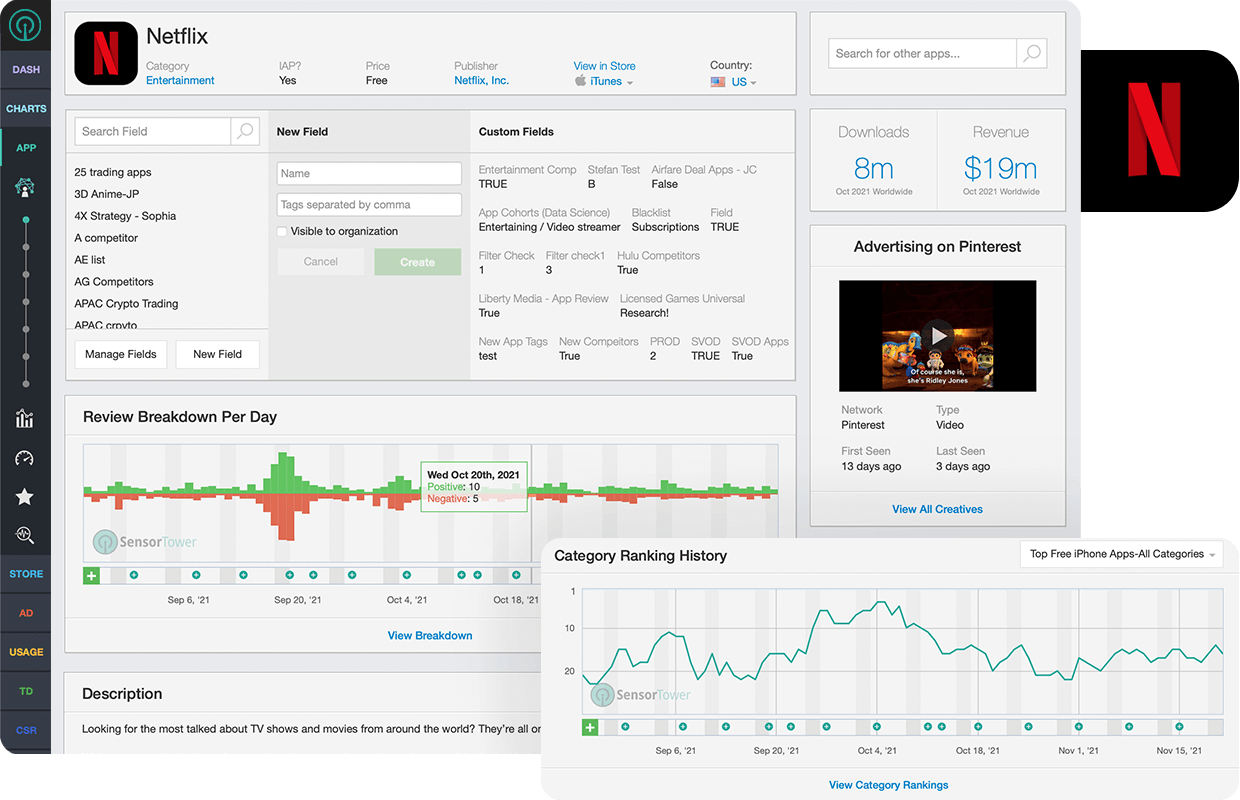The height and width of the screenshot is (800, 1240).
Task: Open the Top Free iPhone Apps category selector
Action: coord(1120,553)
